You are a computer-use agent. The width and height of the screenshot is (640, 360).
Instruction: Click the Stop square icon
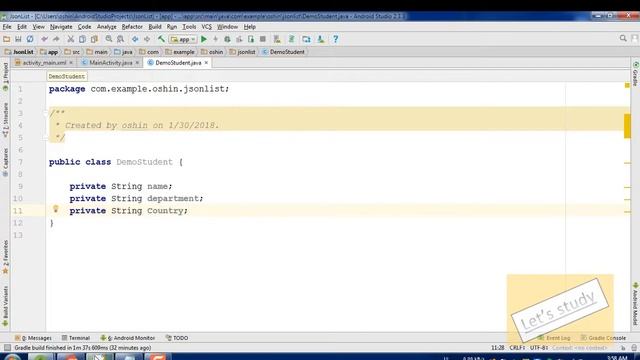click(x=263, y=39)
